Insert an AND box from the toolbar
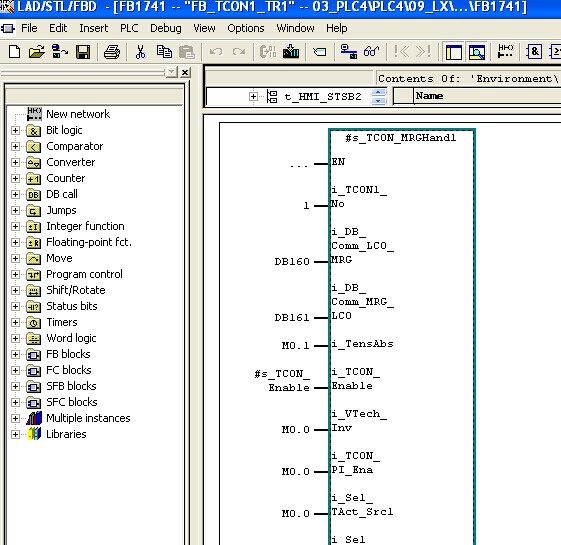The height and width of the screenshot is (545, 561). 534,52
